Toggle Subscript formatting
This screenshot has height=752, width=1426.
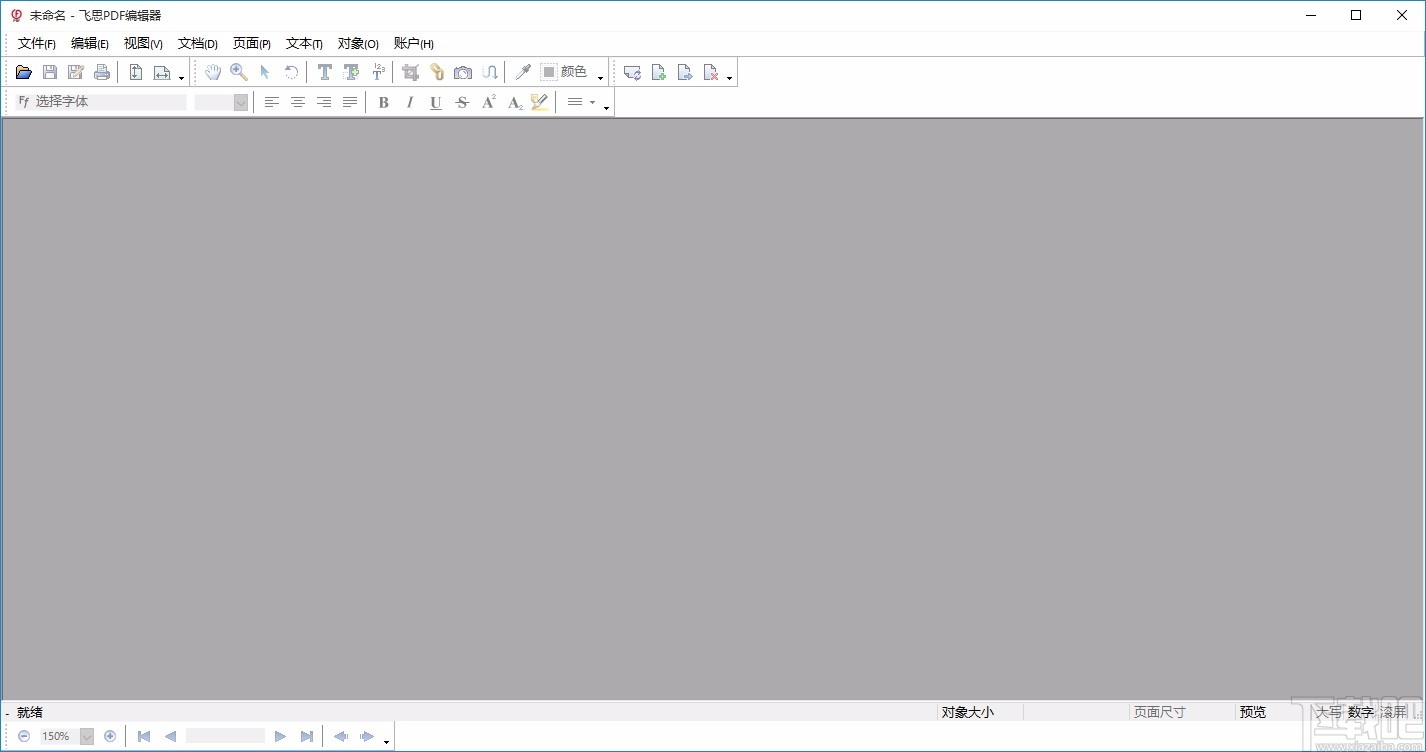pos(514,102)
